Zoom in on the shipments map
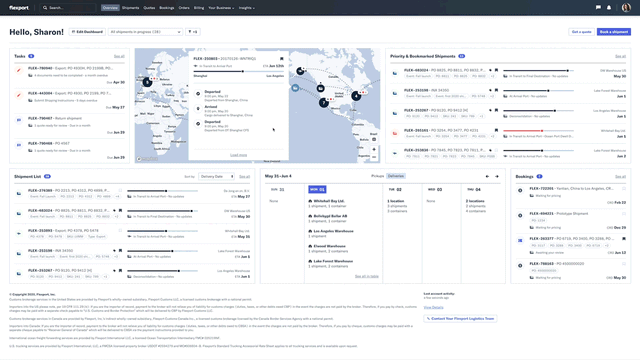 pyautogui.click(x=374, y=149)
